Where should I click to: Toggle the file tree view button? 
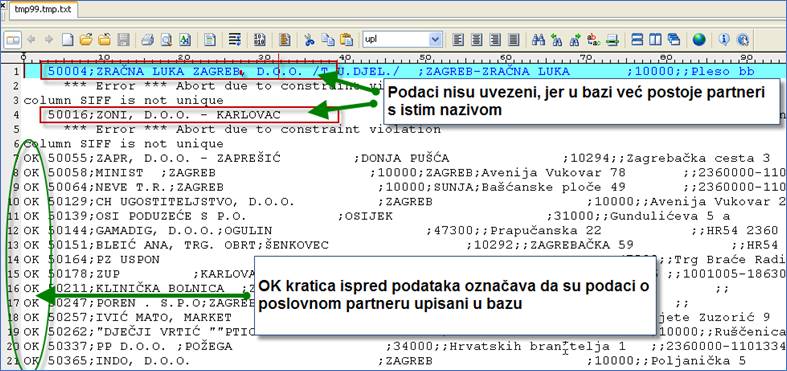coord(13,39)
